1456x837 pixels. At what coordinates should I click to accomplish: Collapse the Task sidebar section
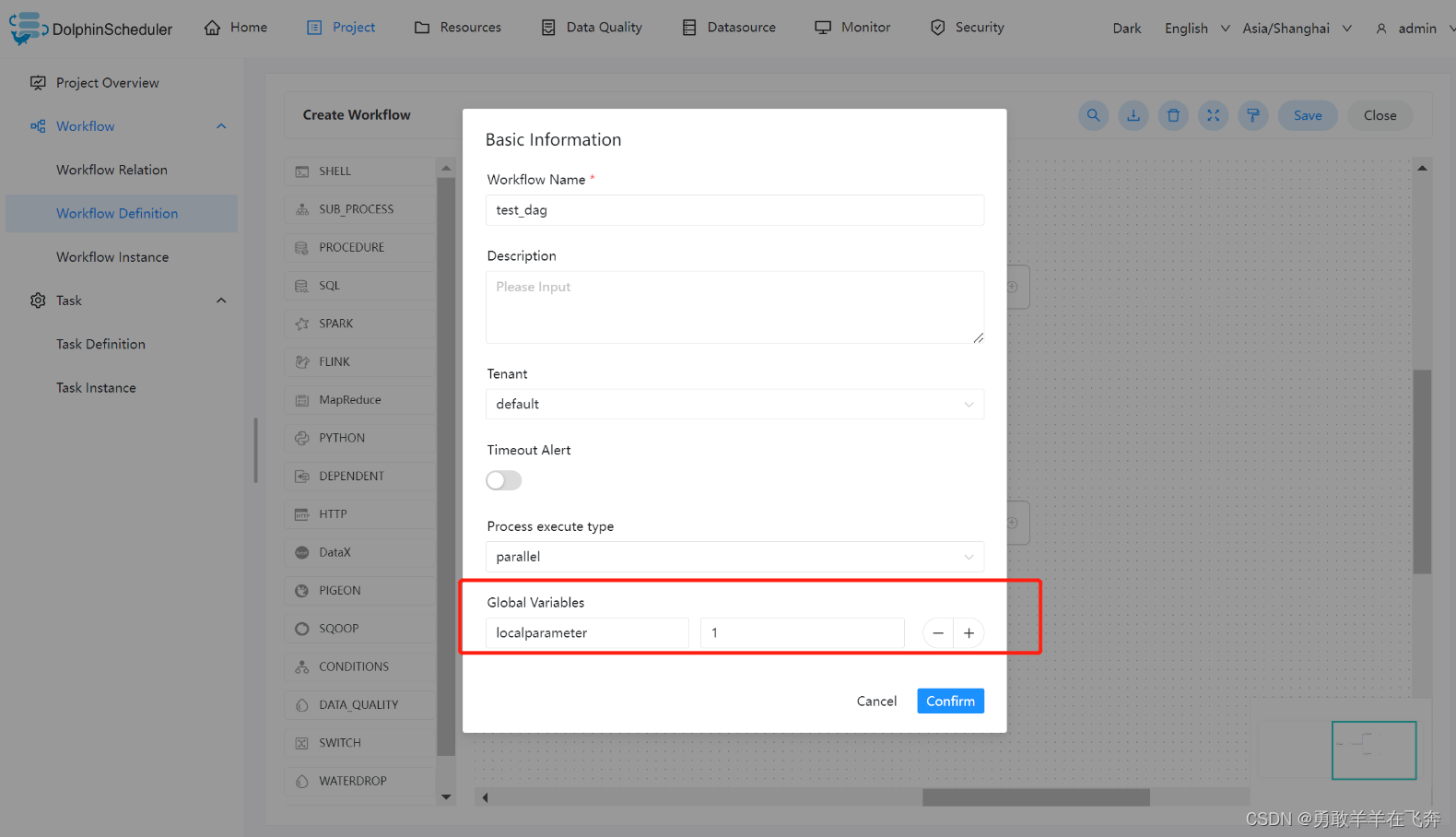[x=221, y=301]
